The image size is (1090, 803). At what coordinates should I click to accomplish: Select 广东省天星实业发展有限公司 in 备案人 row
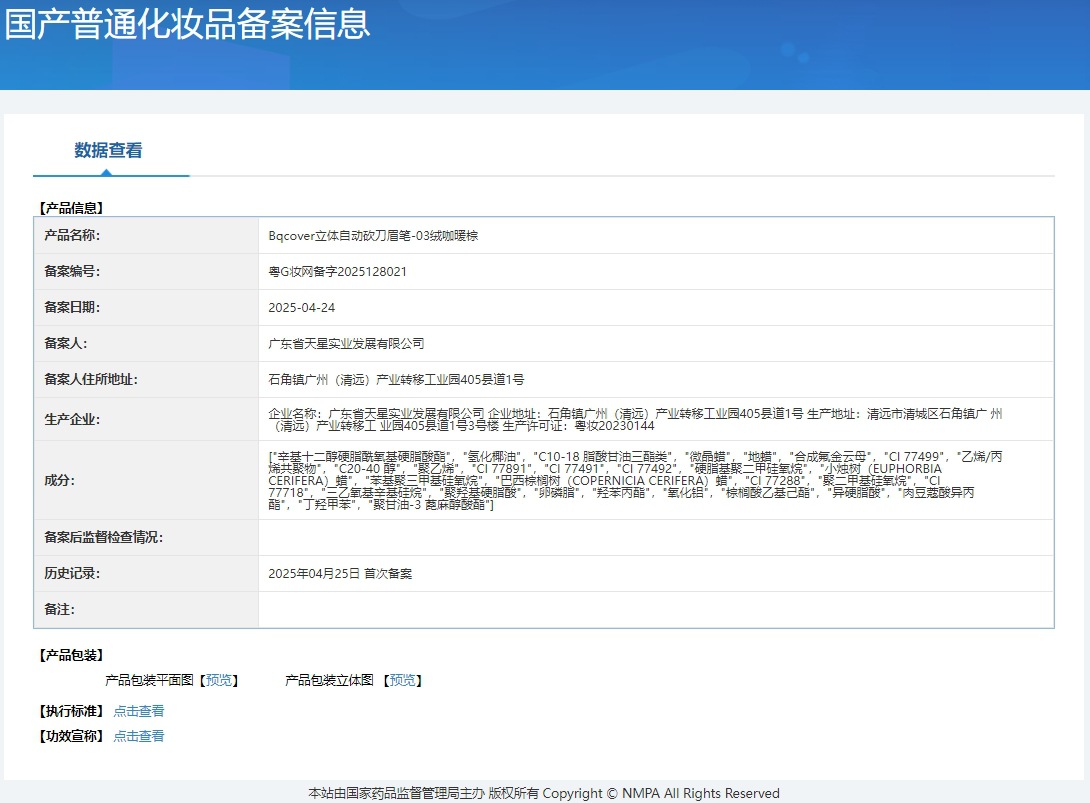coord(346,343)
